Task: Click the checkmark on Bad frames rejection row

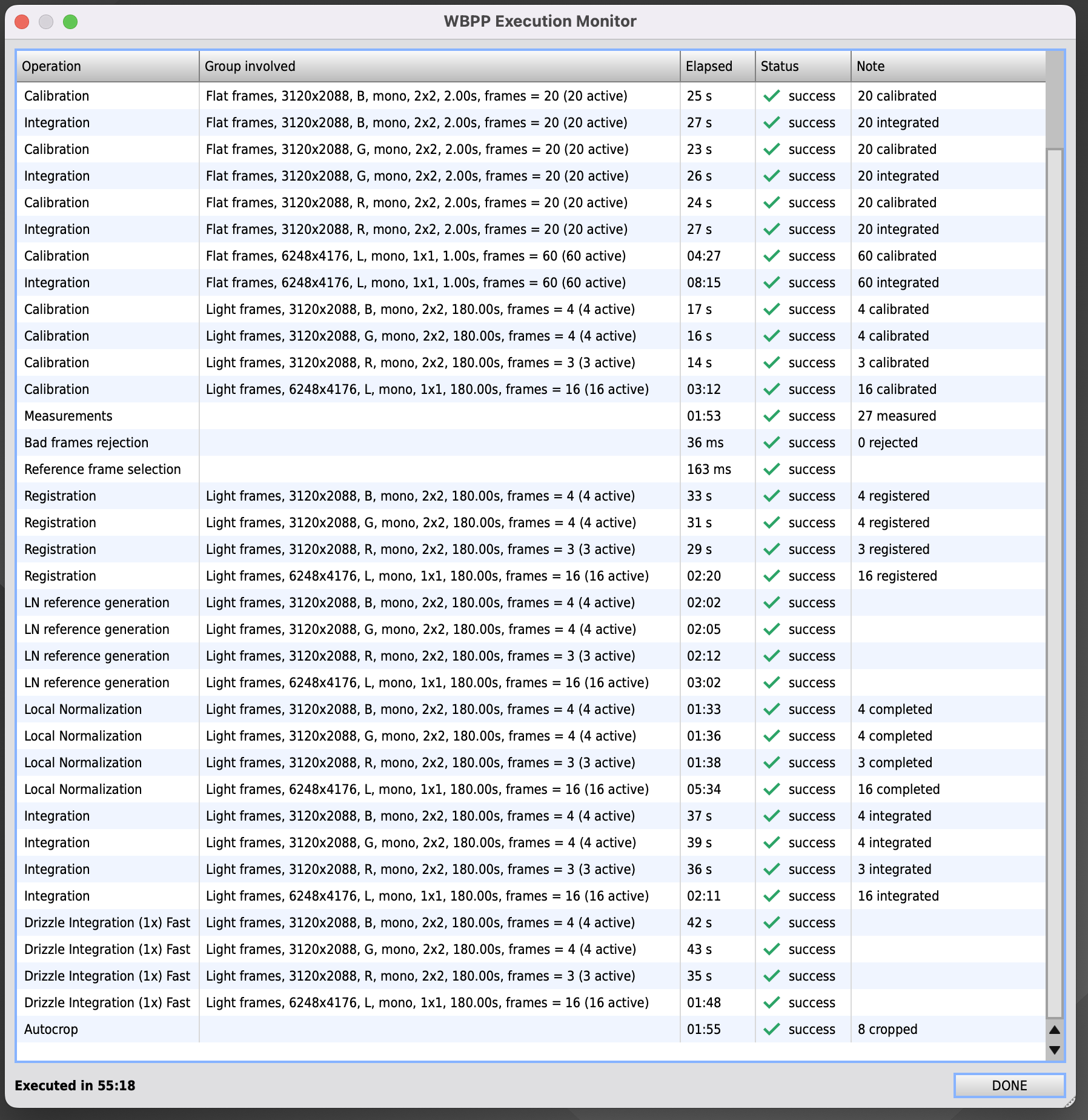Action: click(x=771, y=442)
